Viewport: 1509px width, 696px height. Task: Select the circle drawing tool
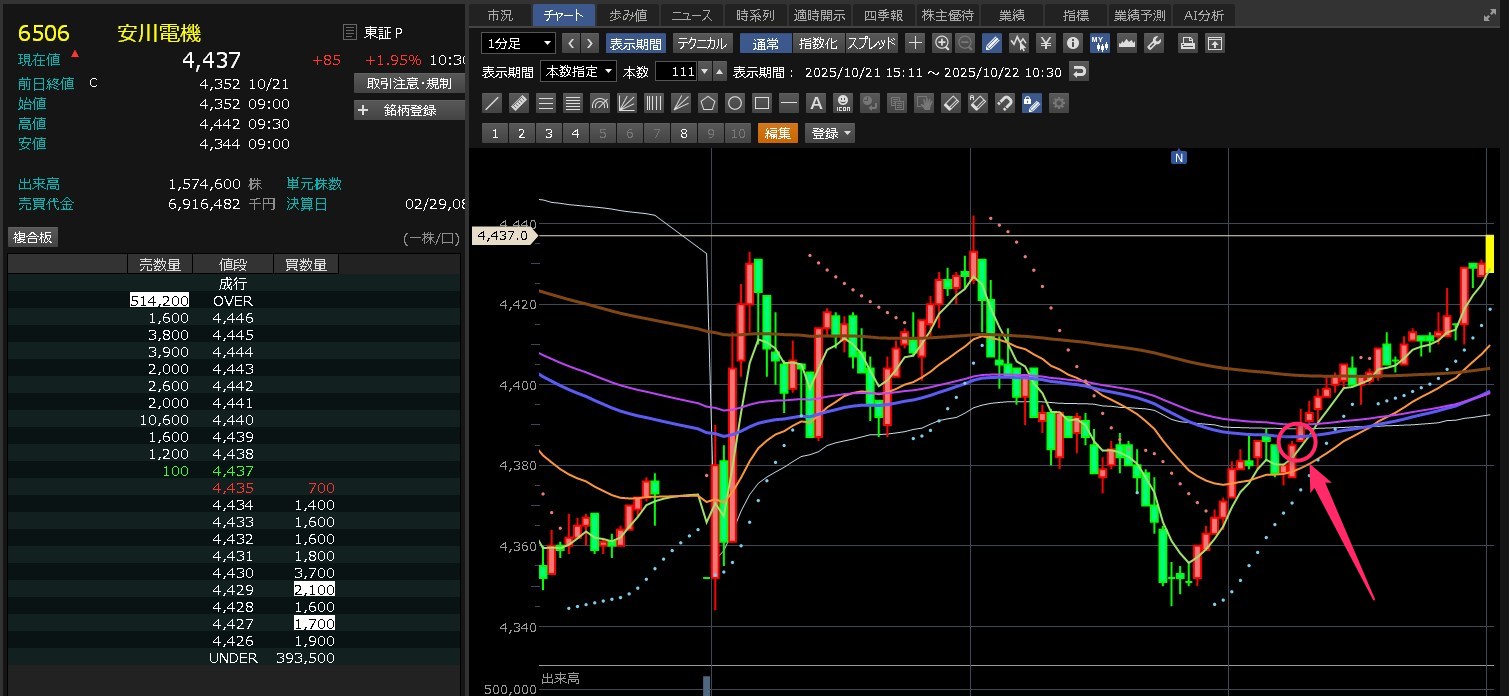click(x=734, y=103)
